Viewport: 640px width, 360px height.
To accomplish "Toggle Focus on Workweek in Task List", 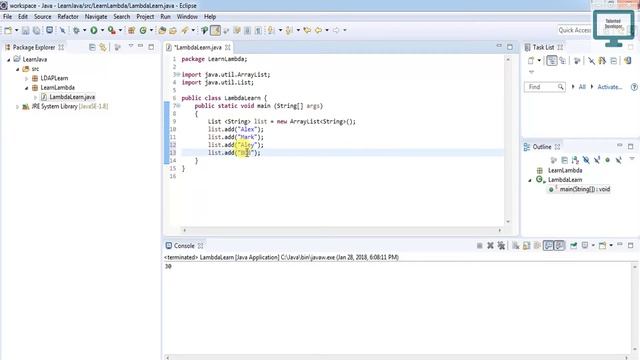I will (576, 61).
